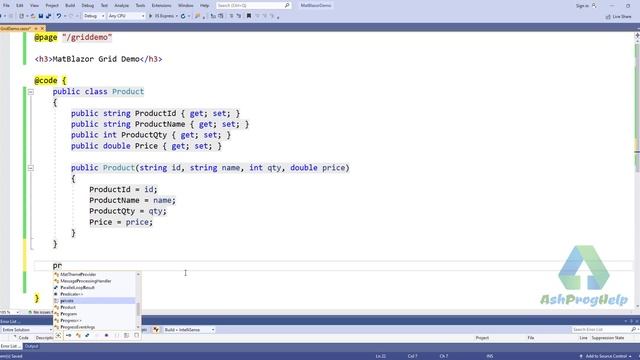Open the IIS Express dropdown arrow
The image size is (640, 360).
click(176, 16)
